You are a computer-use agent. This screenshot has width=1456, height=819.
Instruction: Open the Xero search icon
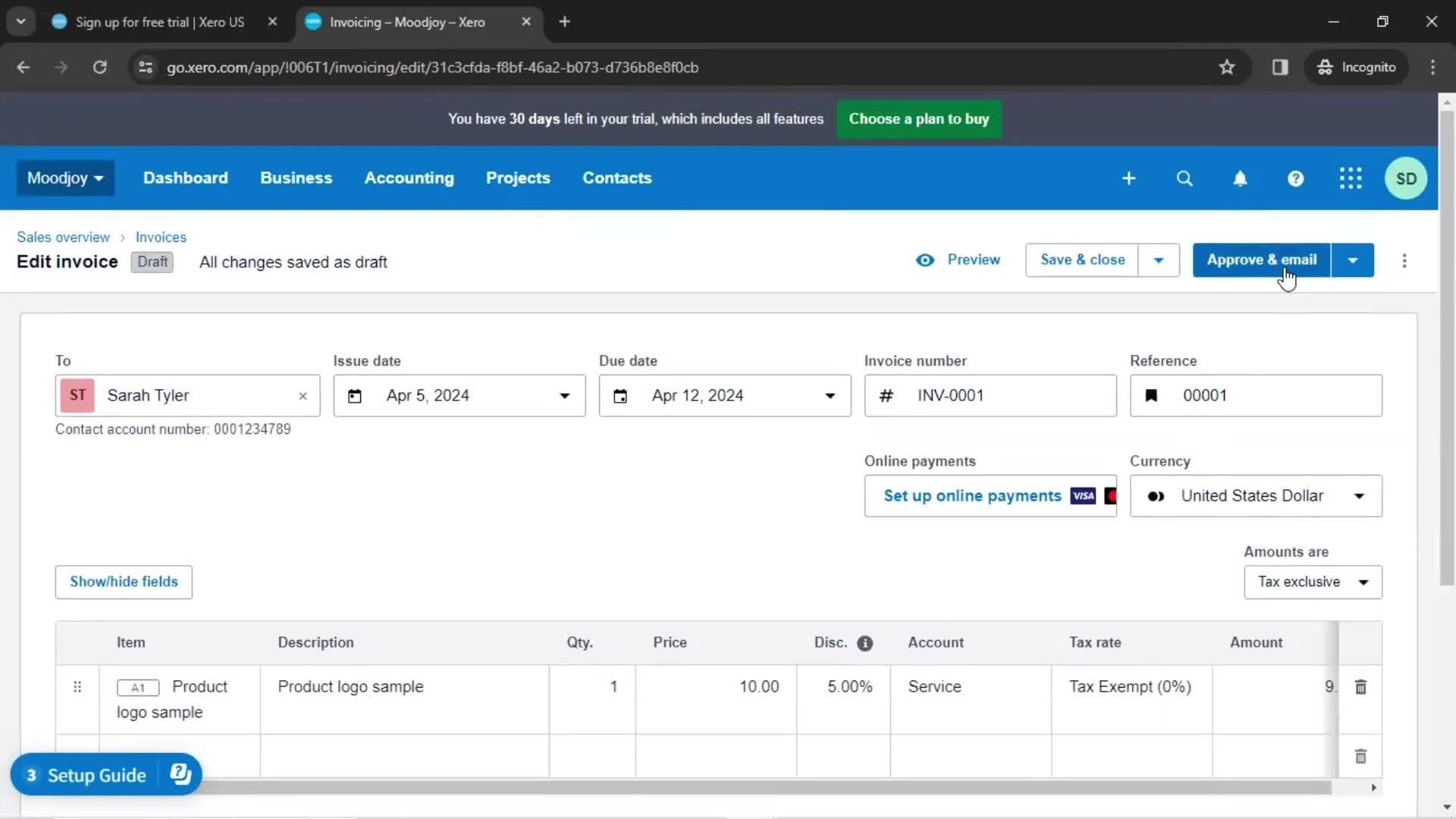pyautogui.click(x=1185, y=178)
